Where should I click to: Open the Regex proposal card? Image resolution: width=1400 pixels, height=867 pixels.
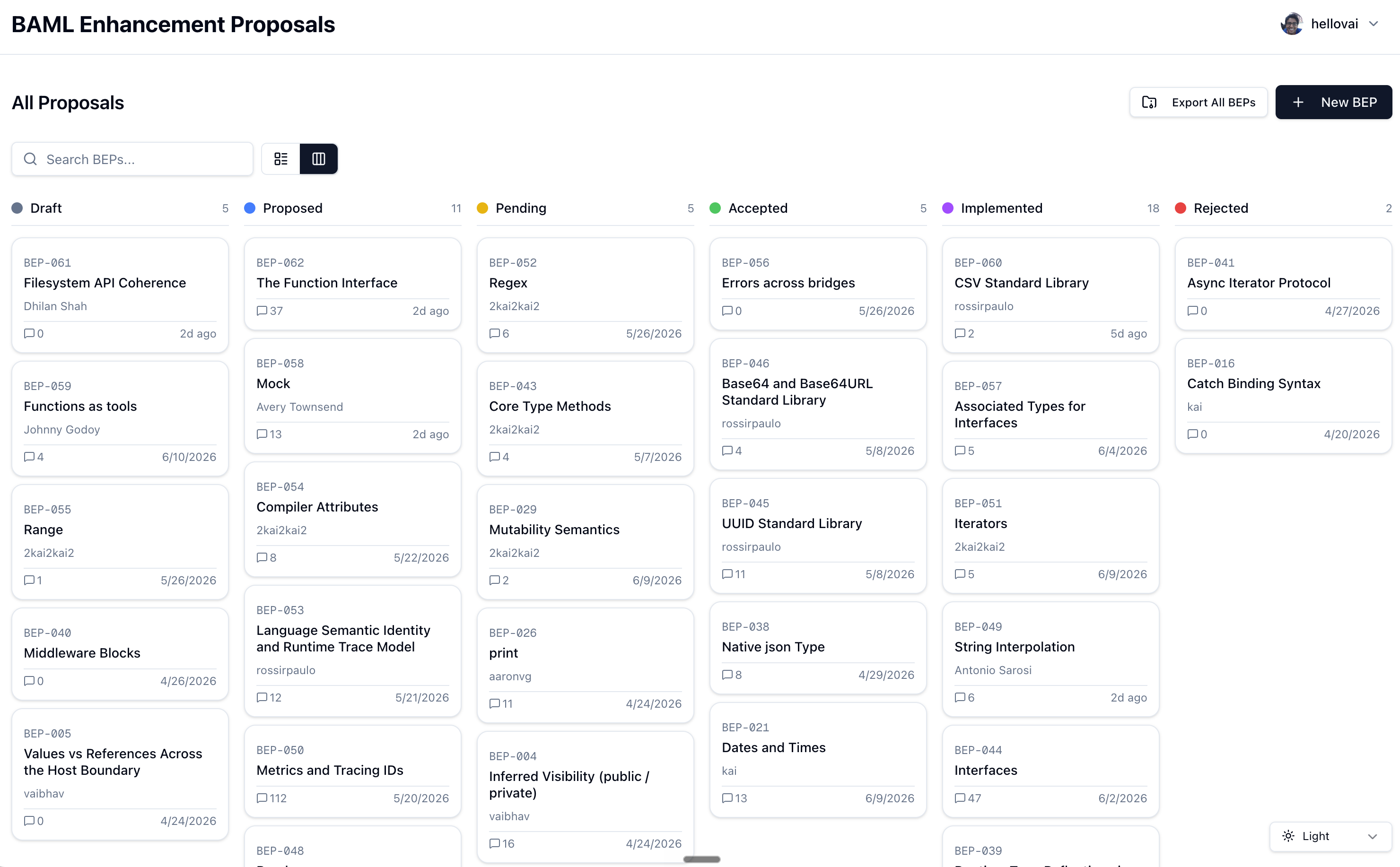pos(585,295)
